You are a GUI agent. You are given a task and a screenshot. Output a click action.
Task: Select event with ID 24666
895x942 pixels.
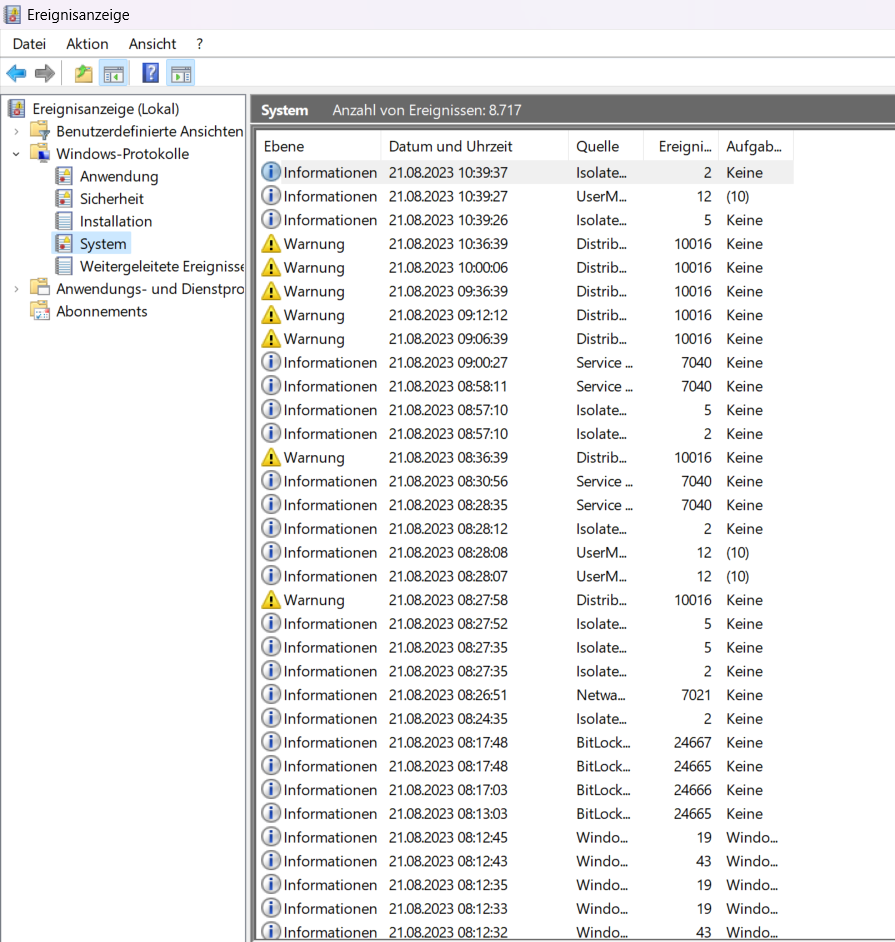click(x=526, y=789)
